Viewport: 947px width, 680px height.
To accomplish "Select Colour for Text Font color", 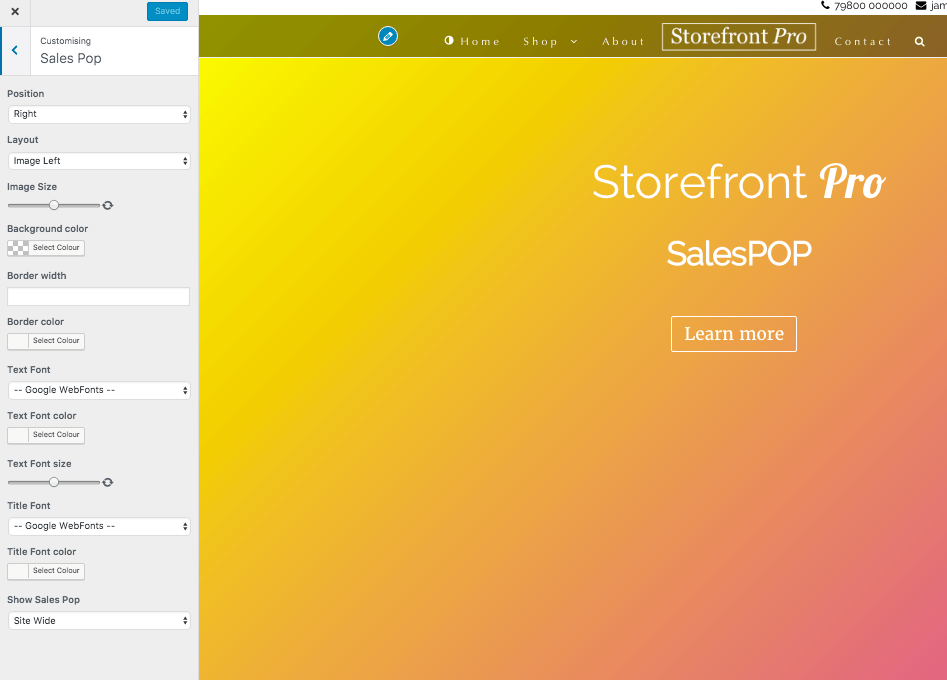I will click(46, 435).
